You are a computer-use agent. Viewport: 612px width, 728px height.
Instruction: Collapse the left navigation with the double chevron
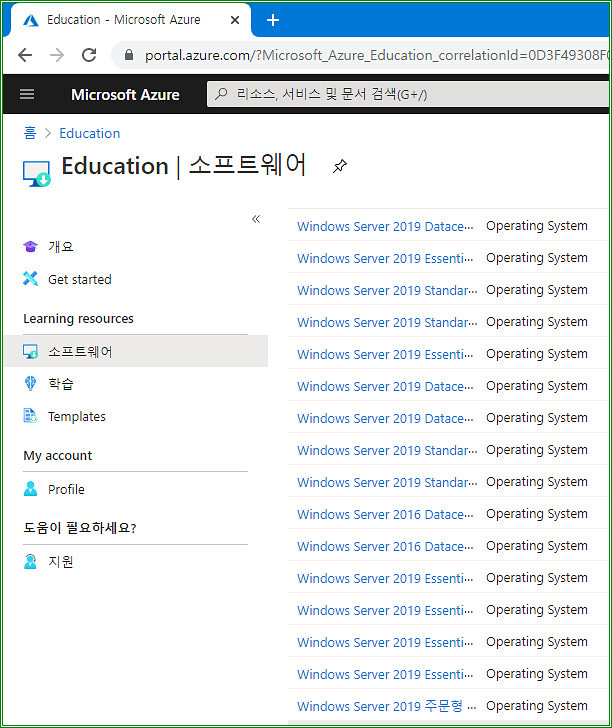tap(256, 219)
